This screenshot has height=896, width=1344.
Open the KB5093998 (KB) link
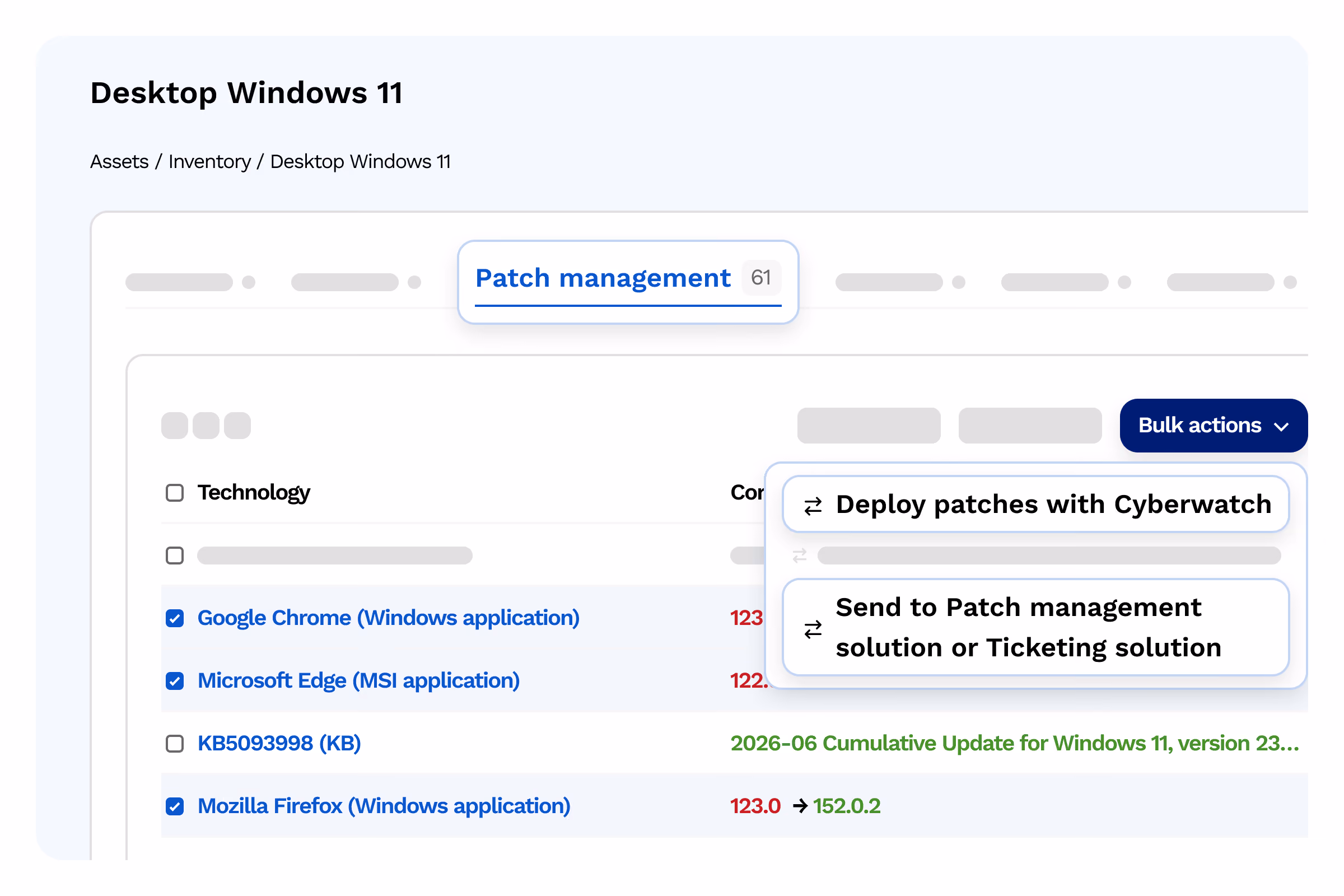pos(279,744)
